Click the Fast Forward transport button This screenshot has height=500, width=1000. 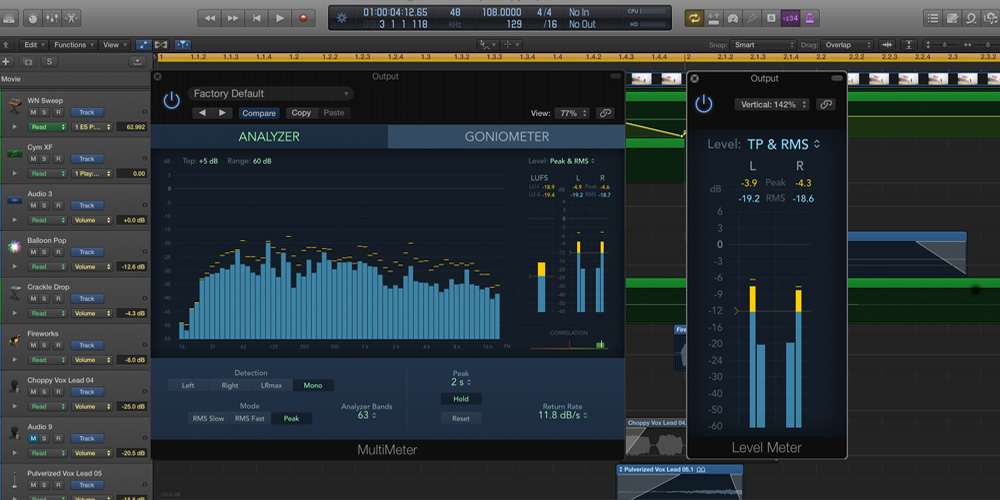click(233, 18)
